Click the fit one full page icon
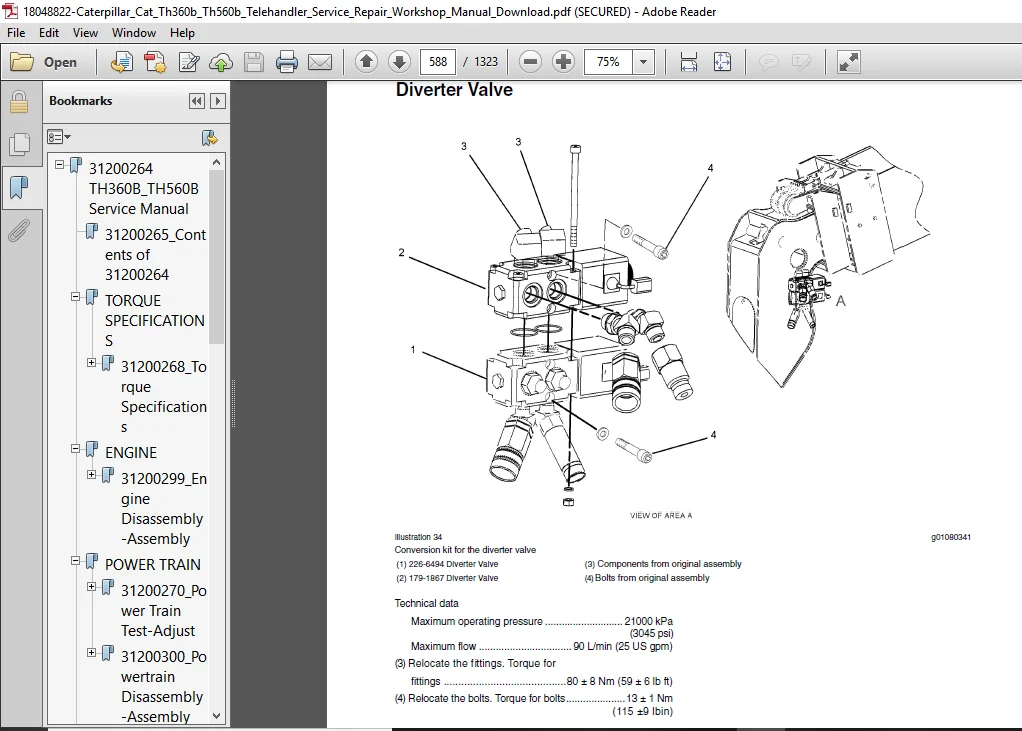 (x=722, y=62)
